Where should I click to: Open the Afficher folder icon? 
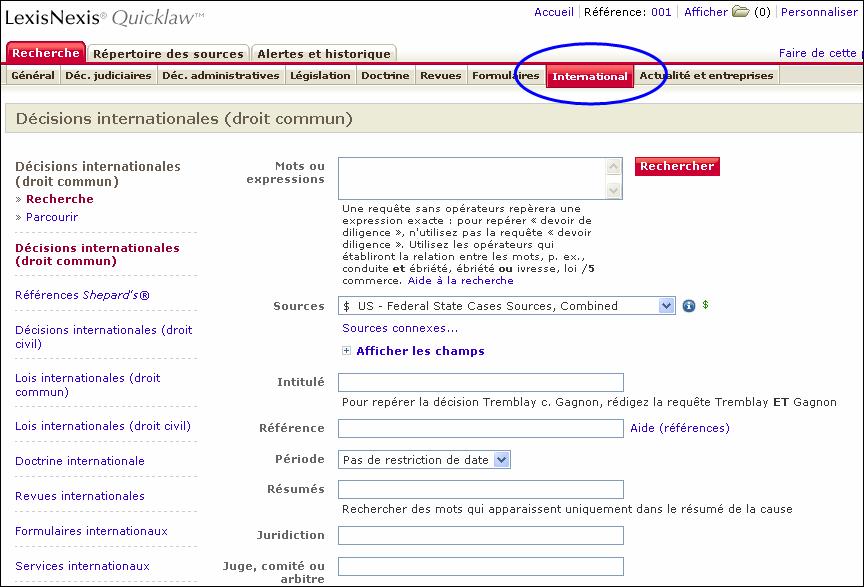(x=741, y=12)
